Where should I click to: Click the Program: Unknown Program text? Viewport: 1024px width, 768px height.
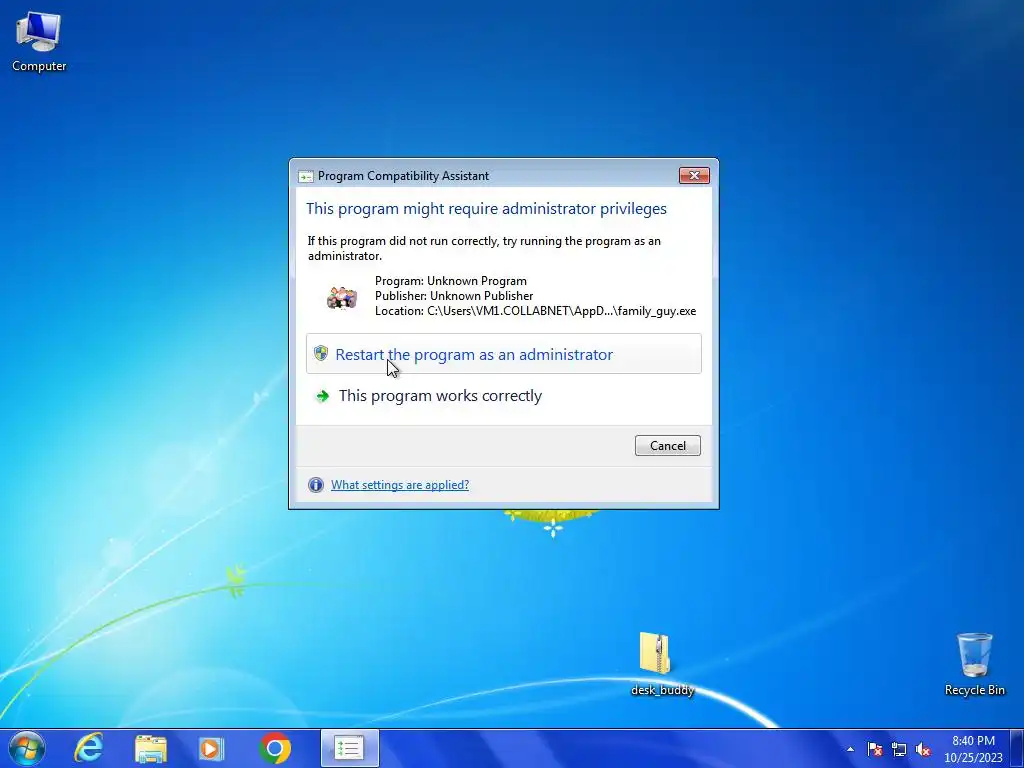click(x=451, y=281)
